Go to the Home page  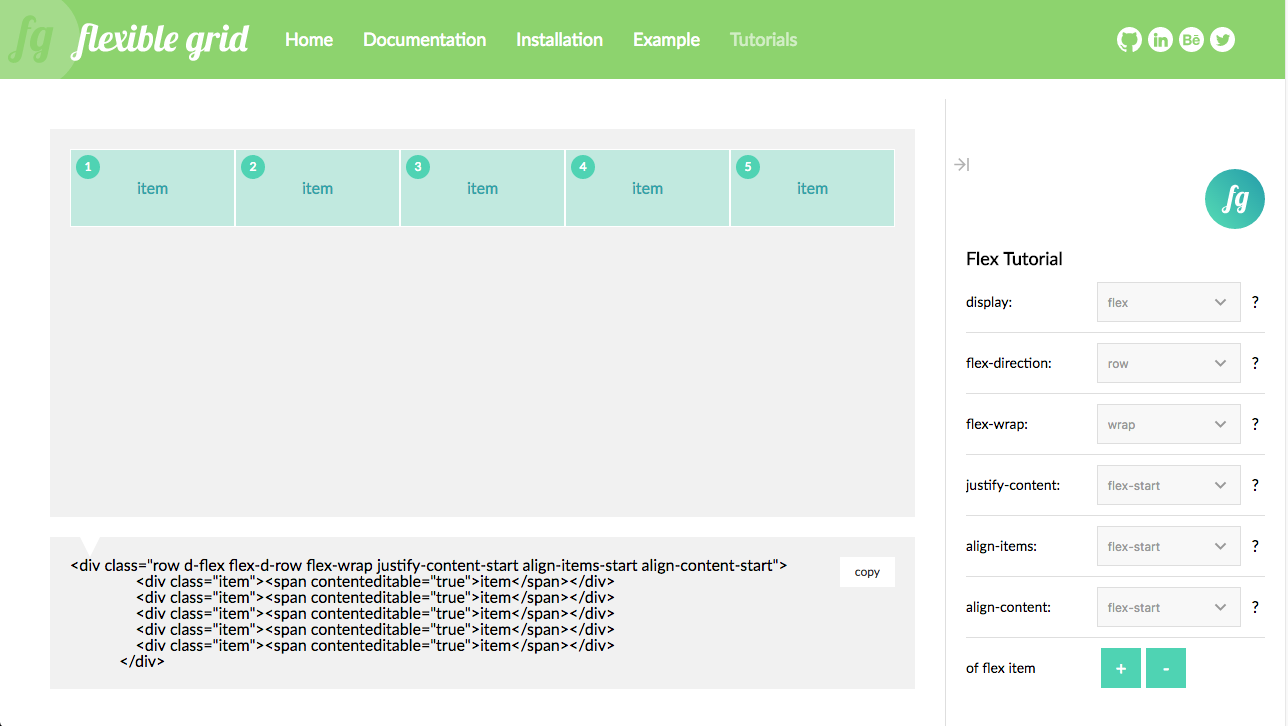click(x=309, y=40)
